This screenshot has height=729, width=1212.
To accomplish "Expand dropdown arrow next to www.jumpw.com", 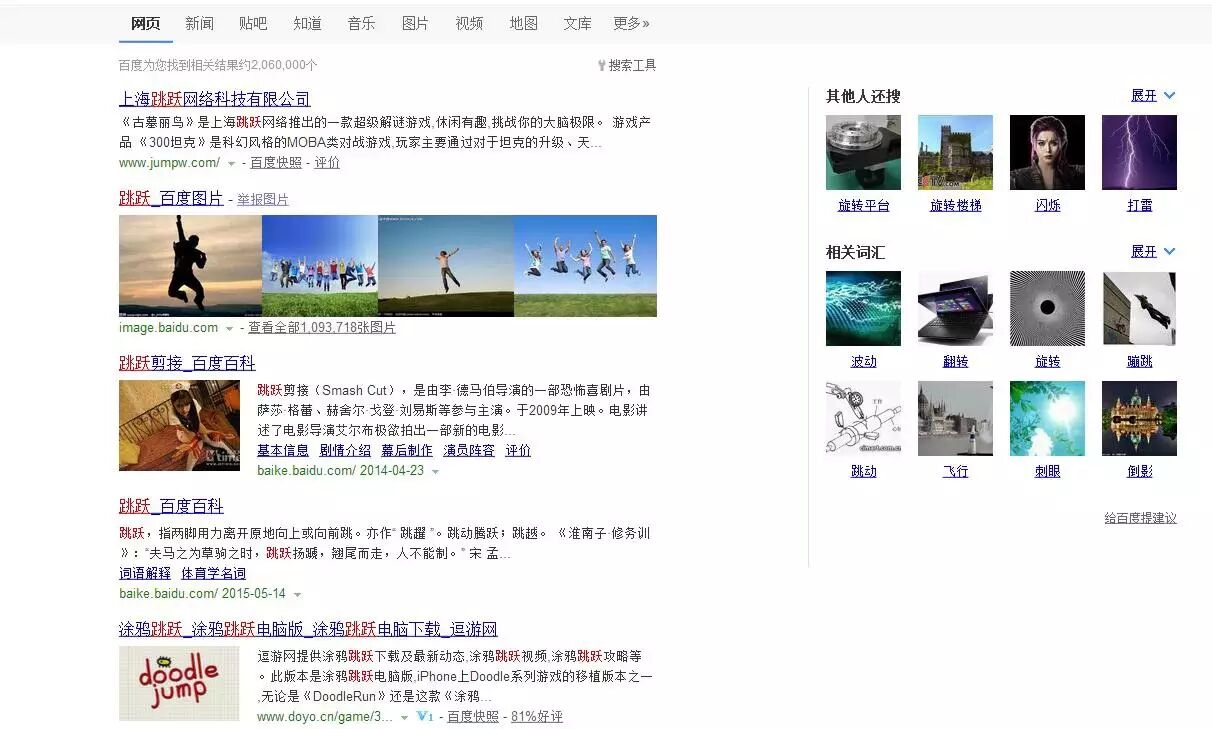I will (231, 163).
